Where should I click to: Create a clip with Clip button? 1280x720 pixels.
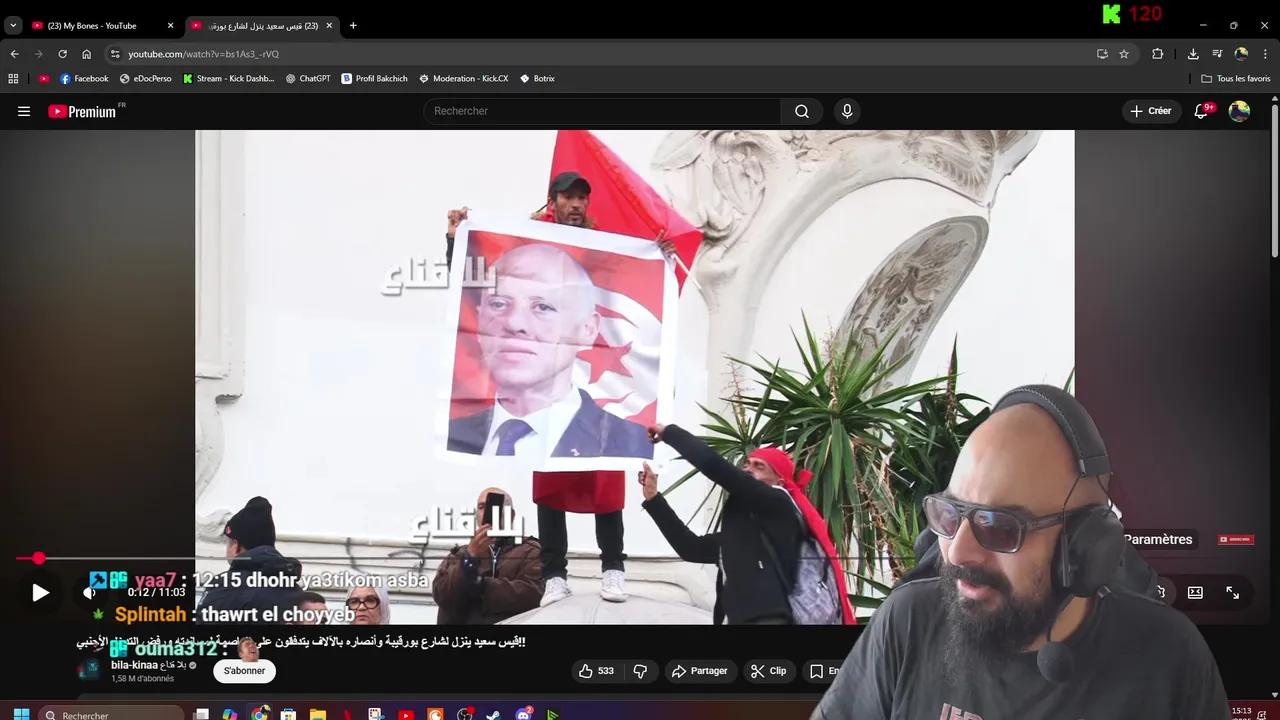pyautogui.click(x=768, y=671)
